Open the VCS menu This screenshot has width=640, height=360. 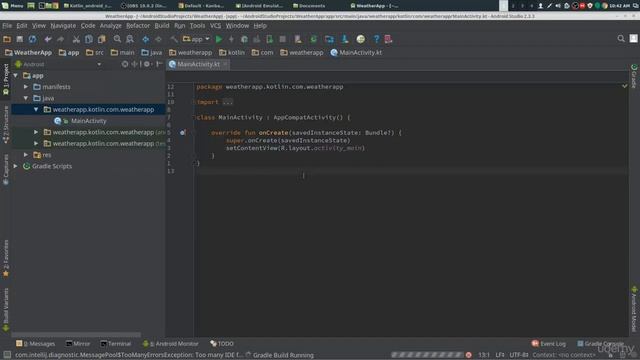pyautogui.click(x=216, y=26)
